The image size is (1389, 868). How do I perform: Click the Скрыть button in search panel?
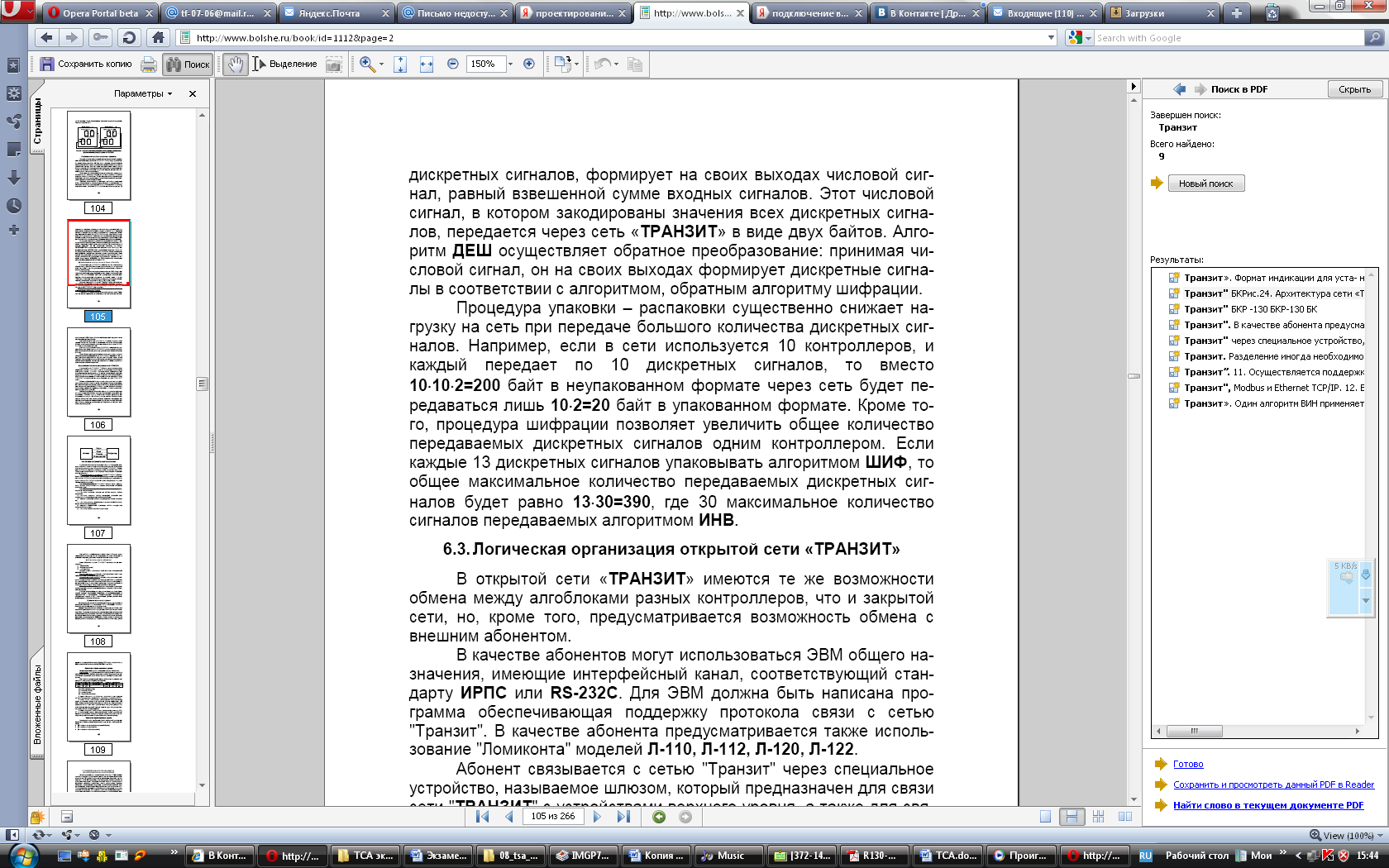pyautogui.click(x=1354, y=89)
